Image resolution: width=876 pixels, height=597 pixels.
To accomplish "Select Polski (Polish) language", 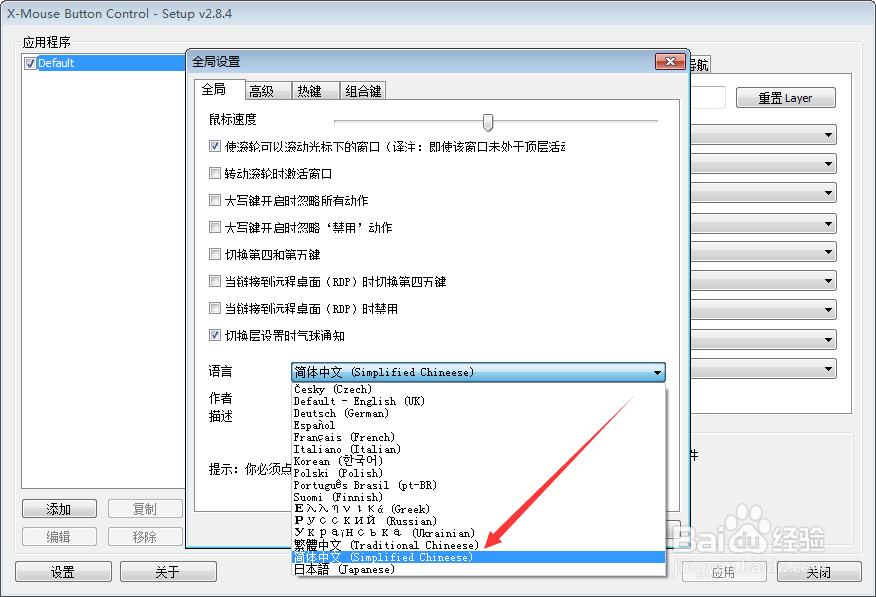I will pyautogui.click(x=479, y=474).
